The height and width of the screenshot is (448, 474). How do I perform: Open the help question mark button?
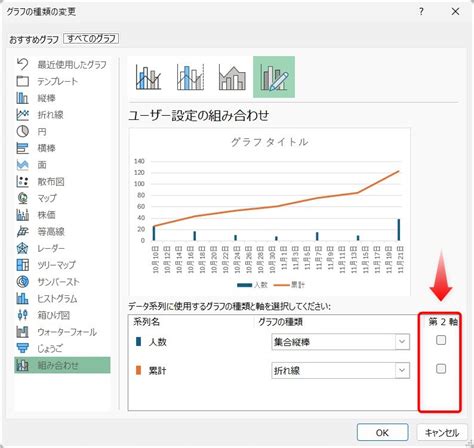[421, 12]
